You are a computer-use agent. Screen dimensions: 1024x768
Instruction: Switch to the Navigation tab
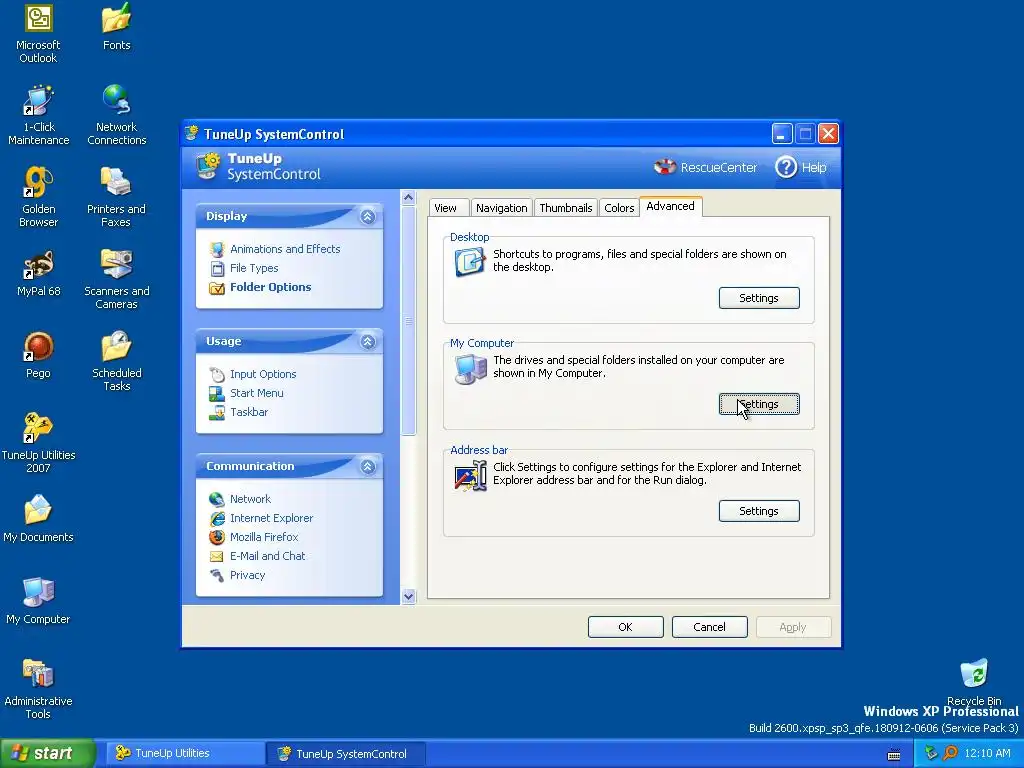[501, 208]
